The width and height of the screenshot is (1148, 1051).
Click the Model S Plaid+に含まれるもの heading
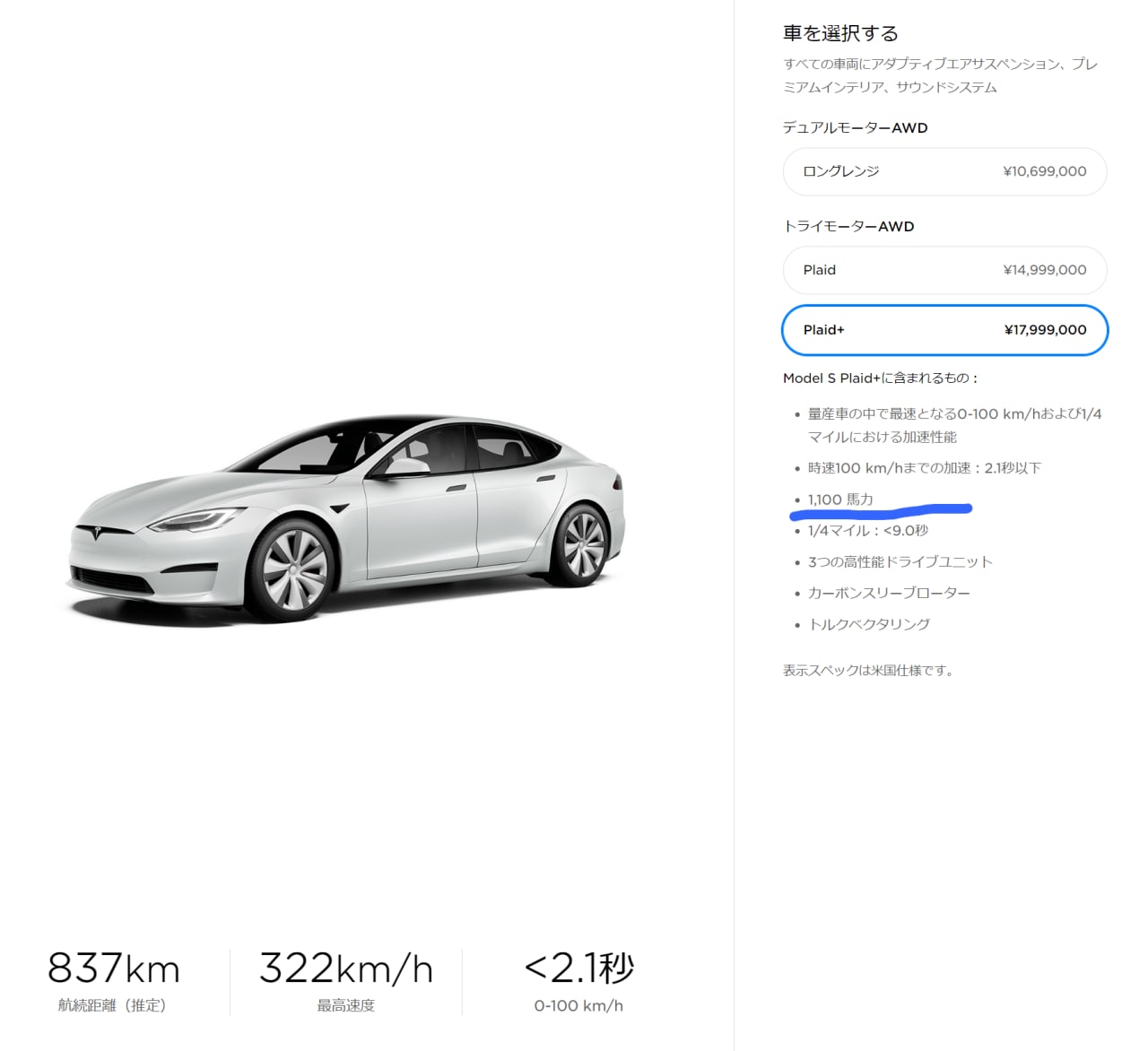[879, 378]
